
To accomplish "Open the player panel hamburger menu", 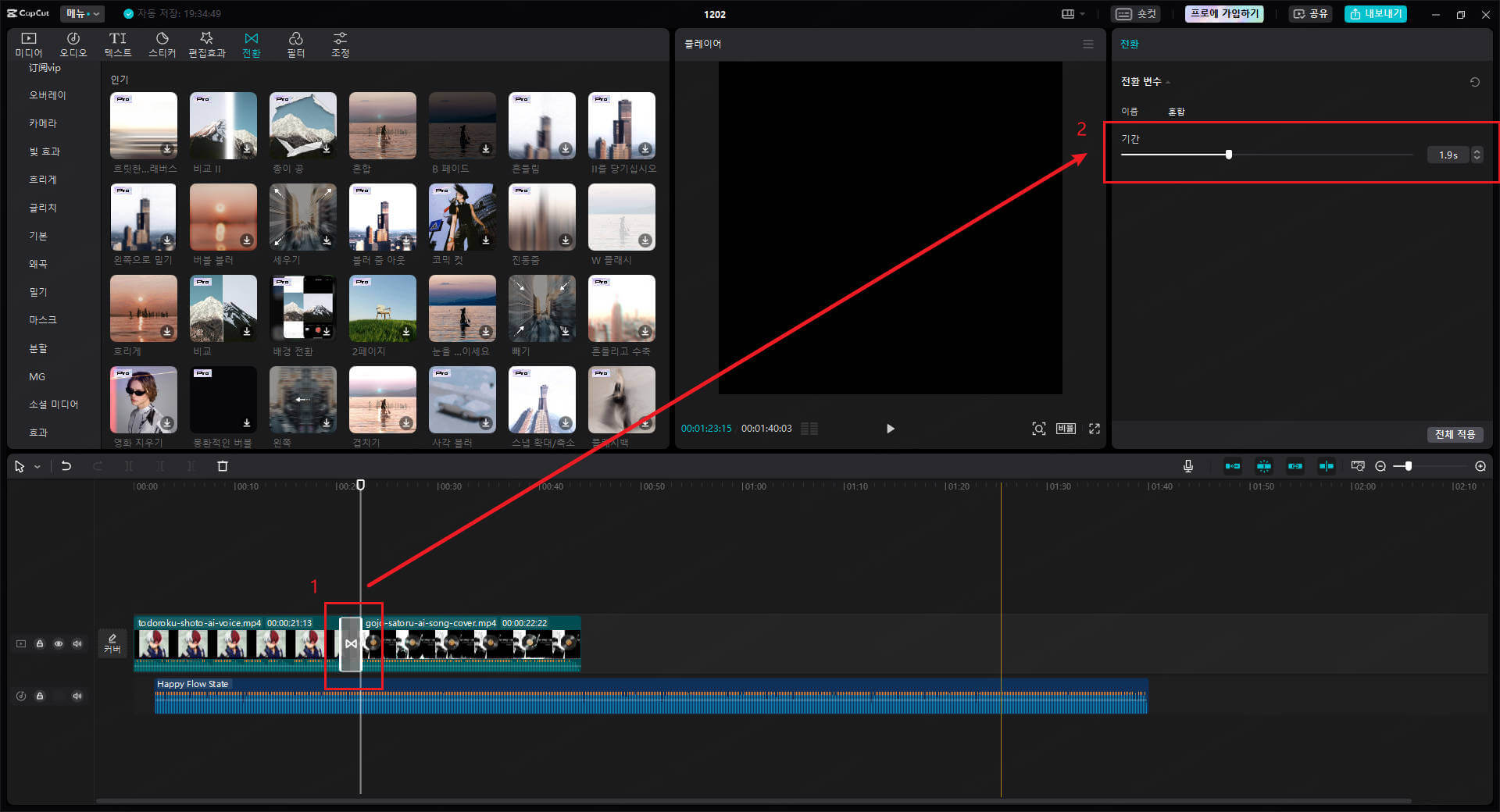I will (x=1088, y=44).
